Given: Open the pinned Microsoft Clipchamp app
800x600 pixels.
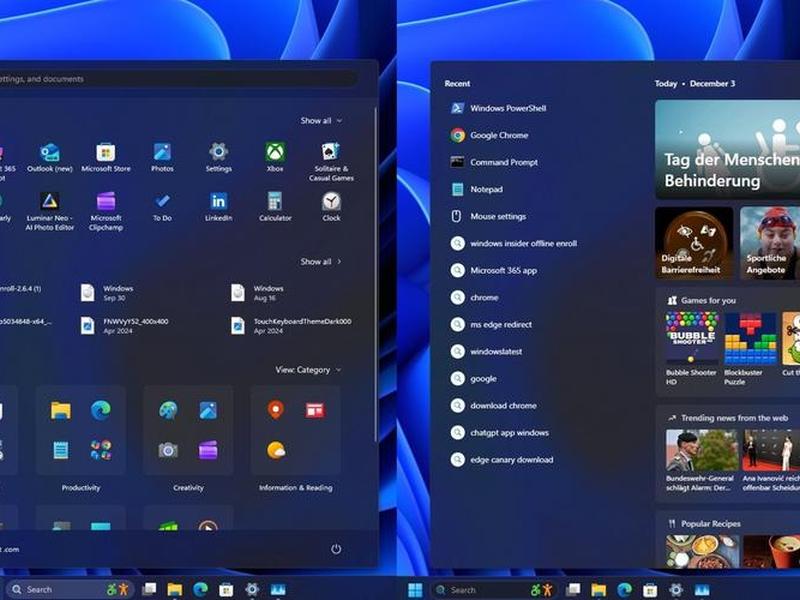Looking at the screenshot, I should coord(106,211).
